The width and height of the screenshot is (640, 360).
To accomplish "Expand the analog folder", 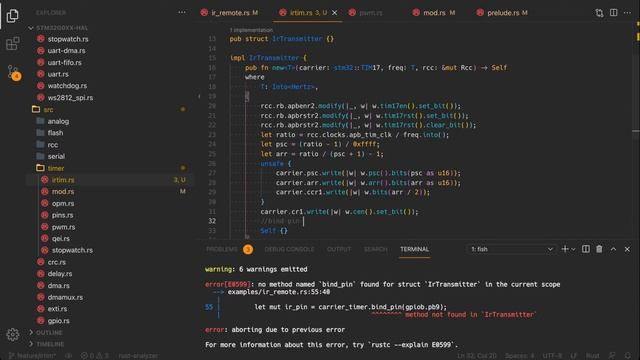I will point(58,121).
